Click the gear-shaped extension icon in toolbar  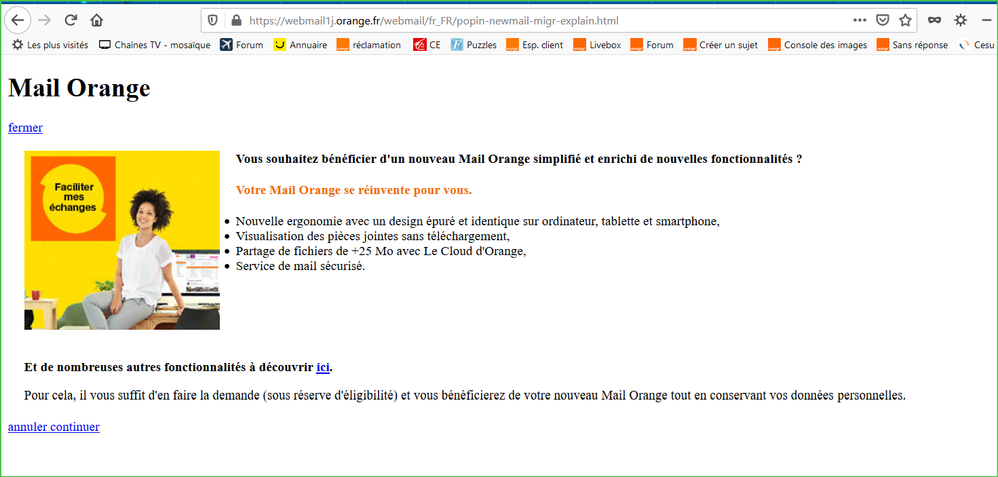(x=961, y=20)
